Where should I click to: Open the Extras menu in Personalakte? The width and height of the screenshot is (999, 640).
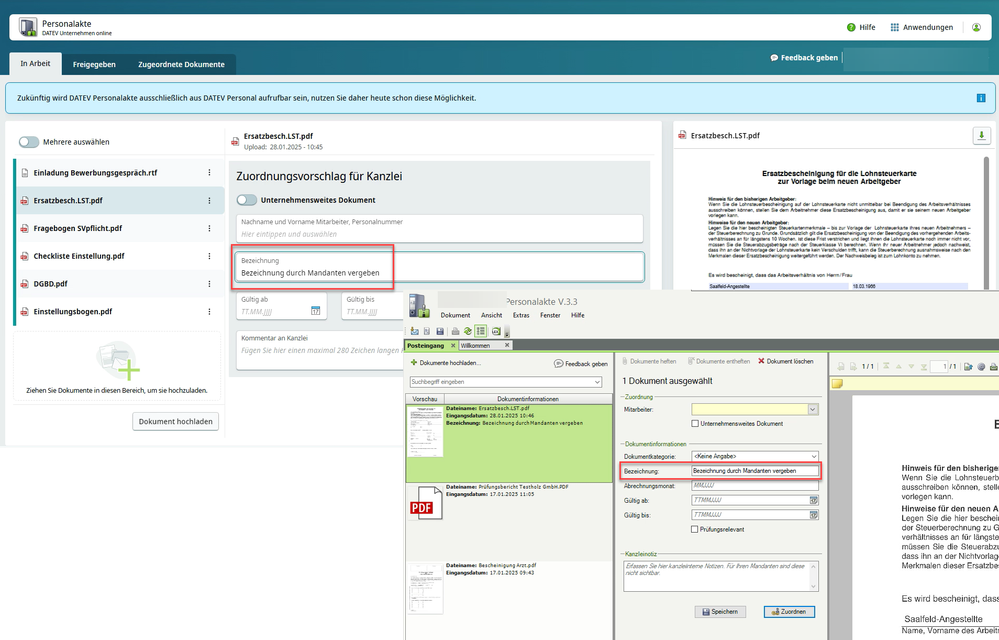coord(520,315)
